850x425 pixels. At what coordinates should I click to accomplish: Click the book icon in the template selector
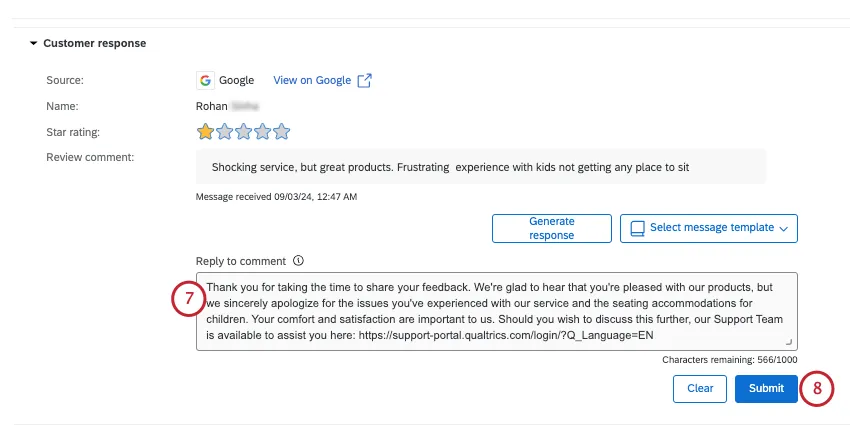tap(636, 228)
